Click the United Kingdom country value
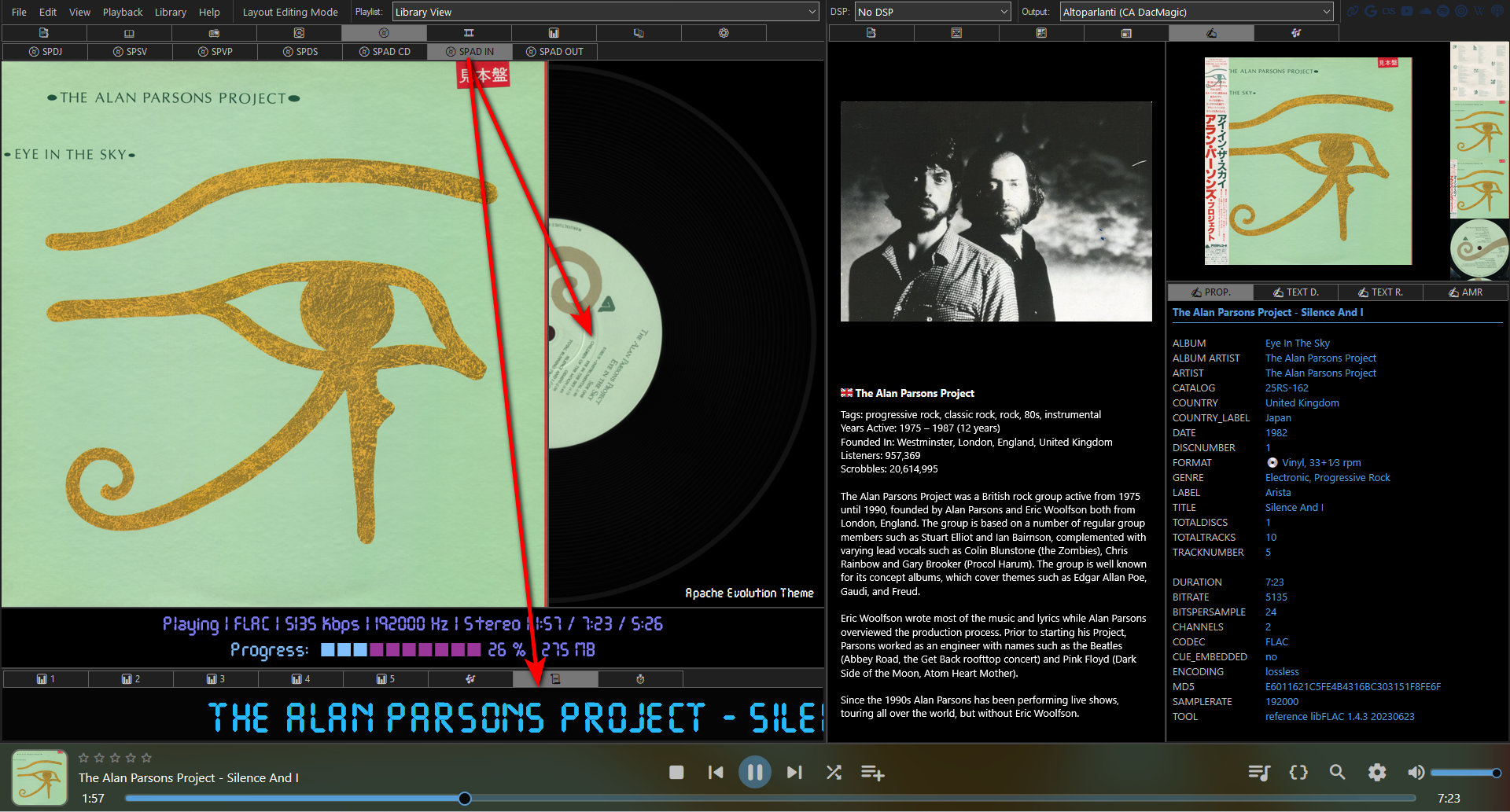The height and width of the screenshot is (812, 1510). coord(1302,403)
